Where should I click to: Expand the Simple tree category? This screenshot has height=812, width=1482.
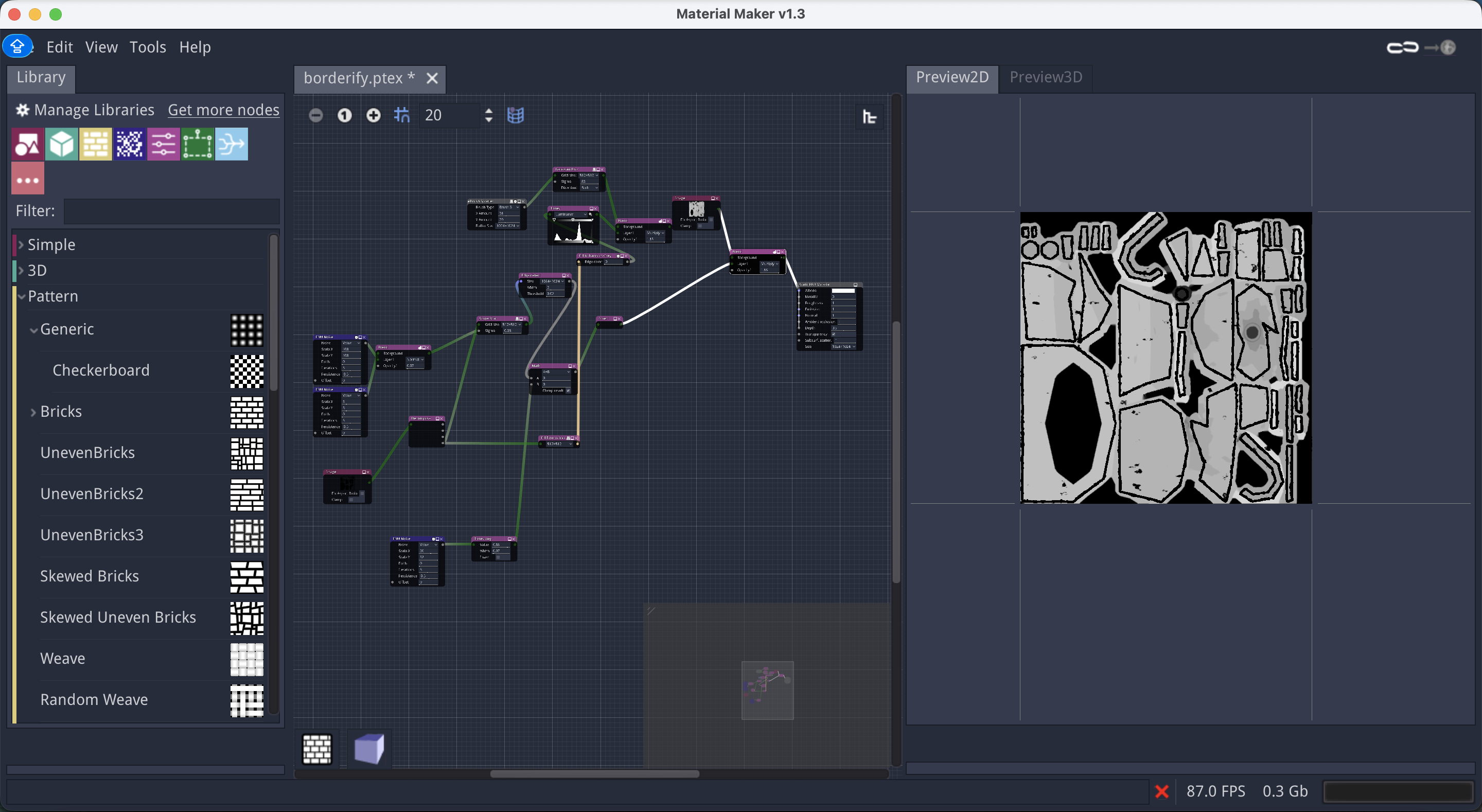[21, 244]
